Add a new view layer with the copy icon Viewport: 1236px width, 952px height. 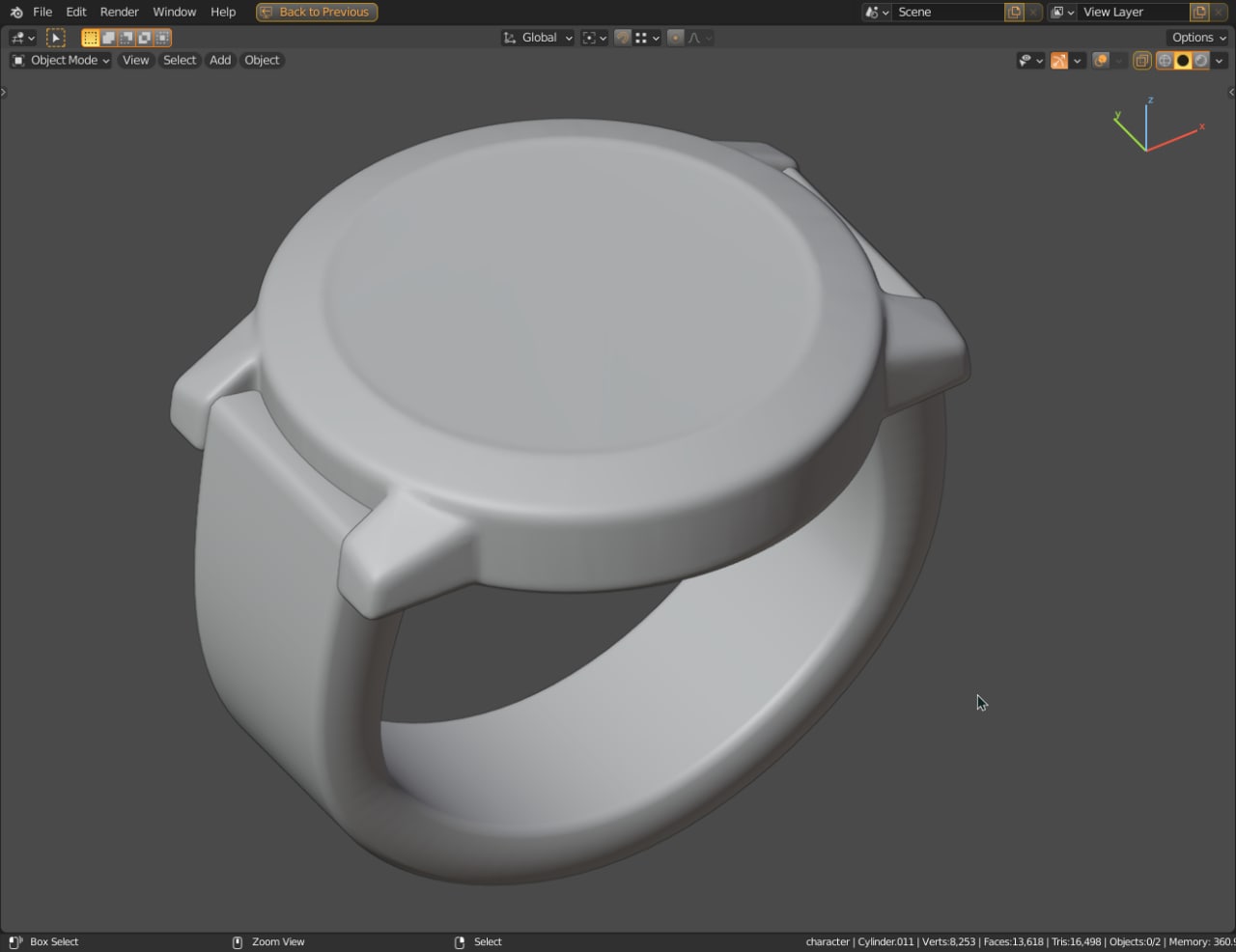point(1199,12)
